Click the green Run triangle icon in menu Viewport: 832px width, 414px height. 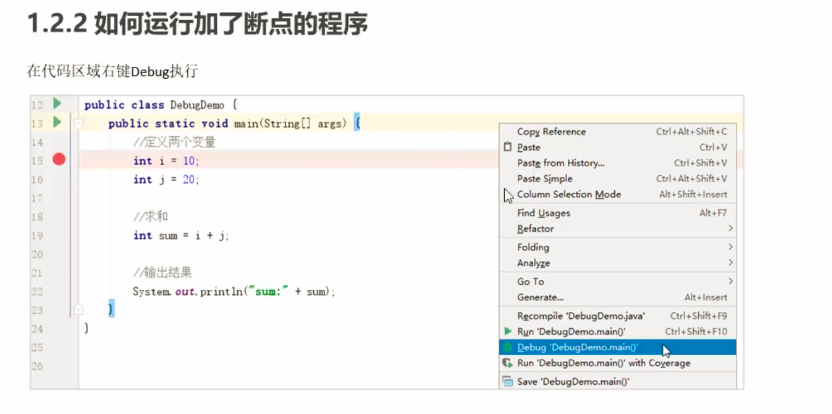click(x=508, y=331)
